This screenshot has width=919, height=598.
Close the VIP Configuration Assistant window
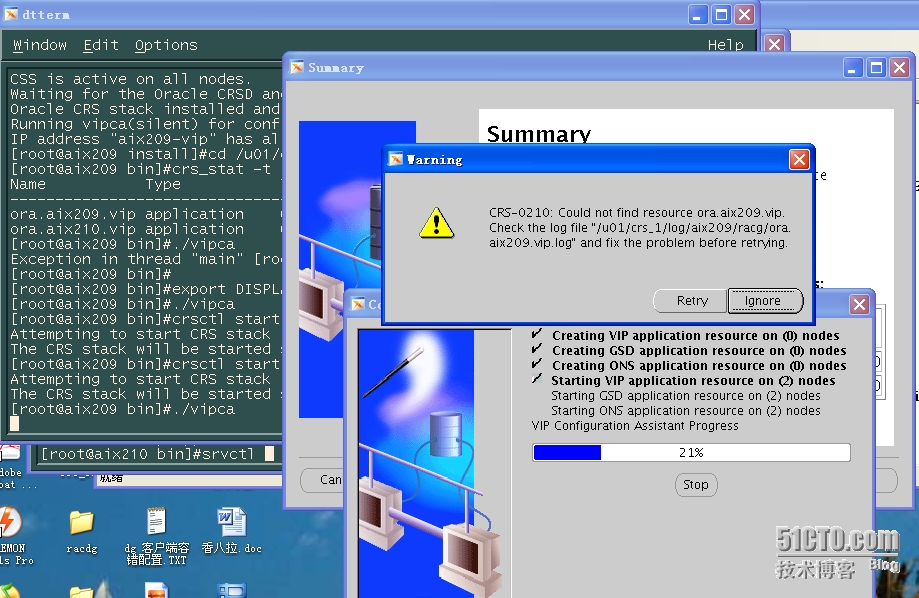pos(859,304)
